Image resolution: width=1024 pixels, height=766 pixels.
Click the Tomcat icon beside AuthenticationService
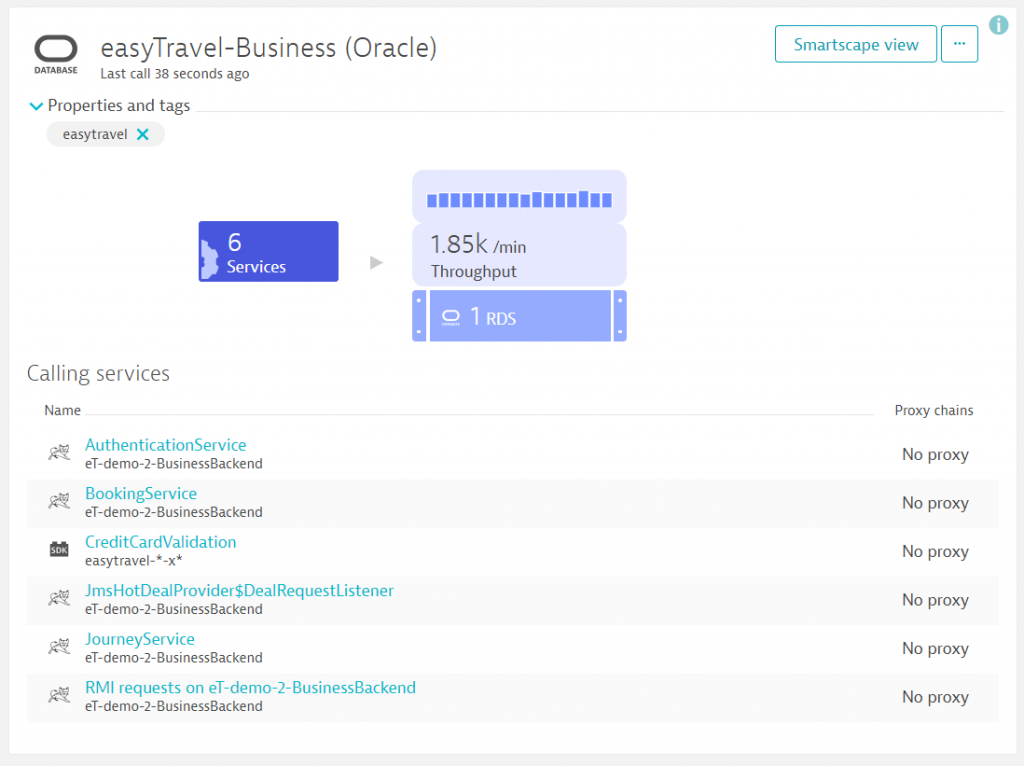click(59, 453)
